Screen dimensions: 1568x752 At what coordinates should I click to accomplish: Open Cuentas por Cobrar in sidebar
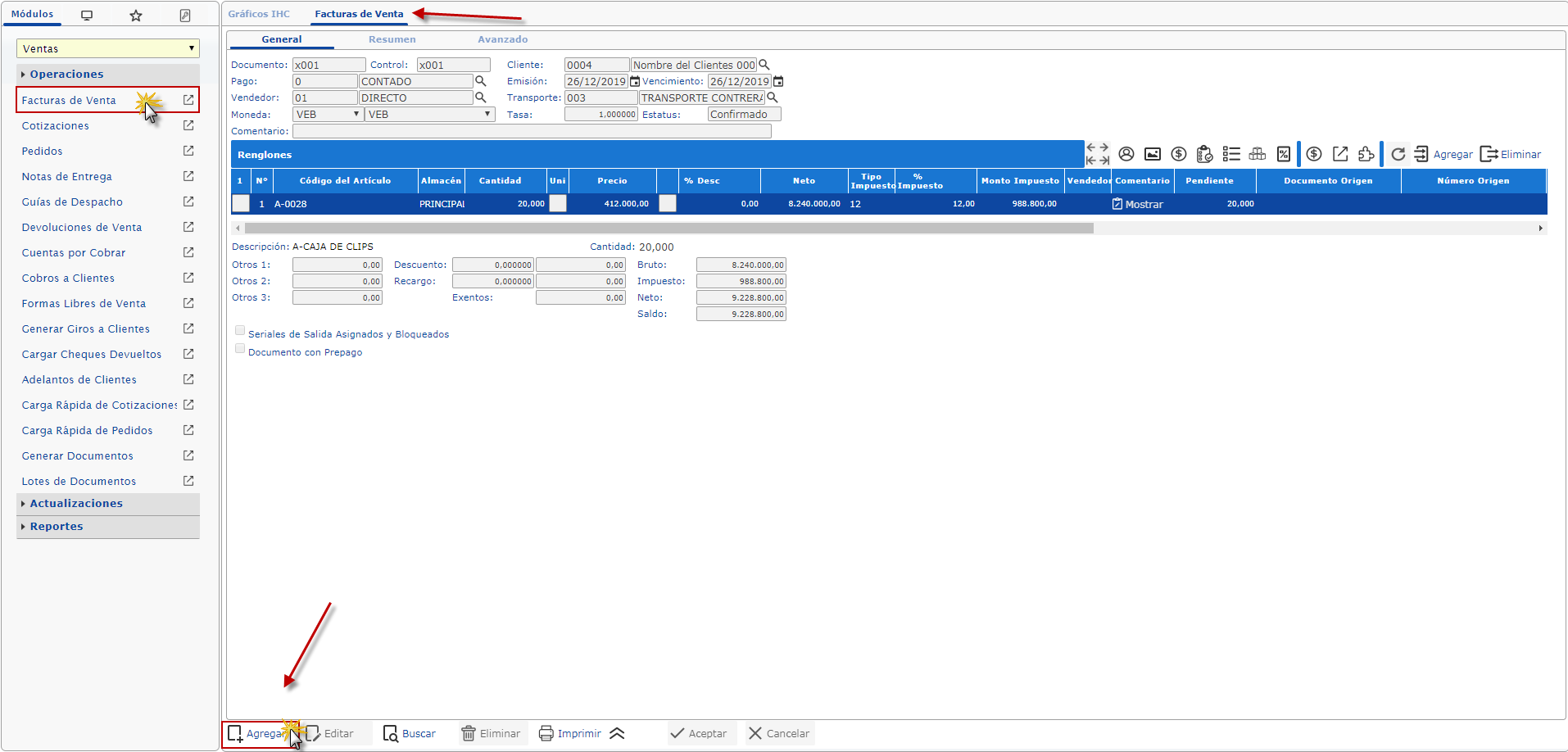[74, 253]
